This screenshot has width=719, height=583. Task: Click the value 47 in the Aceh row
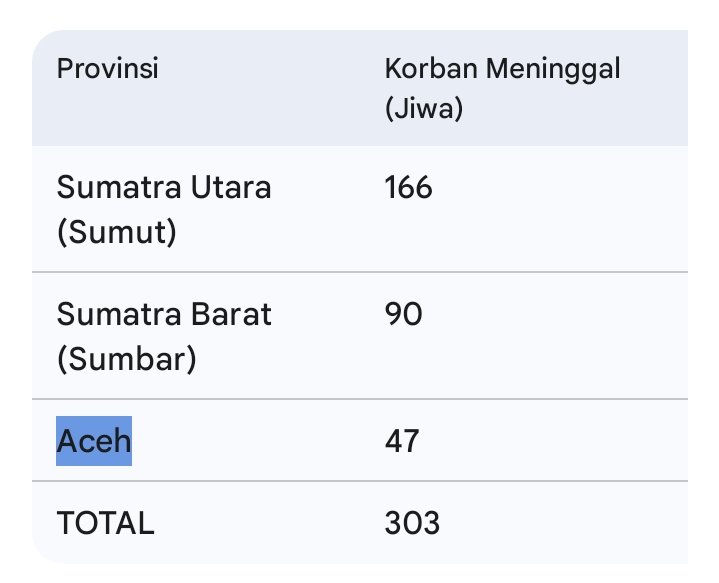click(402, 441)
